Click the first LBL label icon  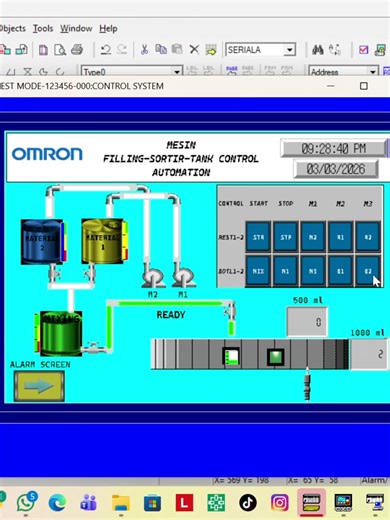point(192,70)
